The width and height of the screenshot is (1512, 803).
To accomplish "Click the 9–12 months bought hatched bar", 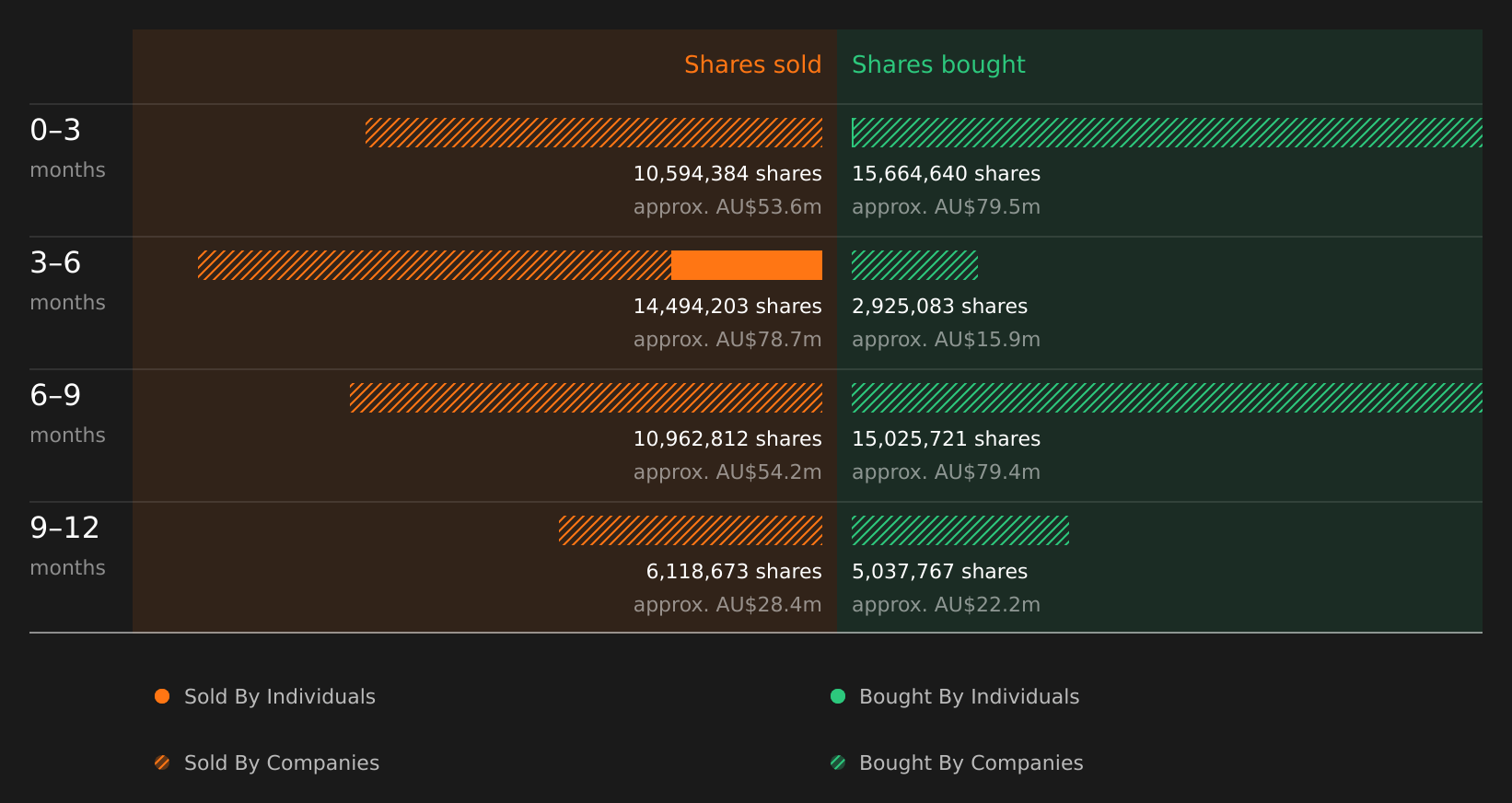I will (x=960, y=530).
